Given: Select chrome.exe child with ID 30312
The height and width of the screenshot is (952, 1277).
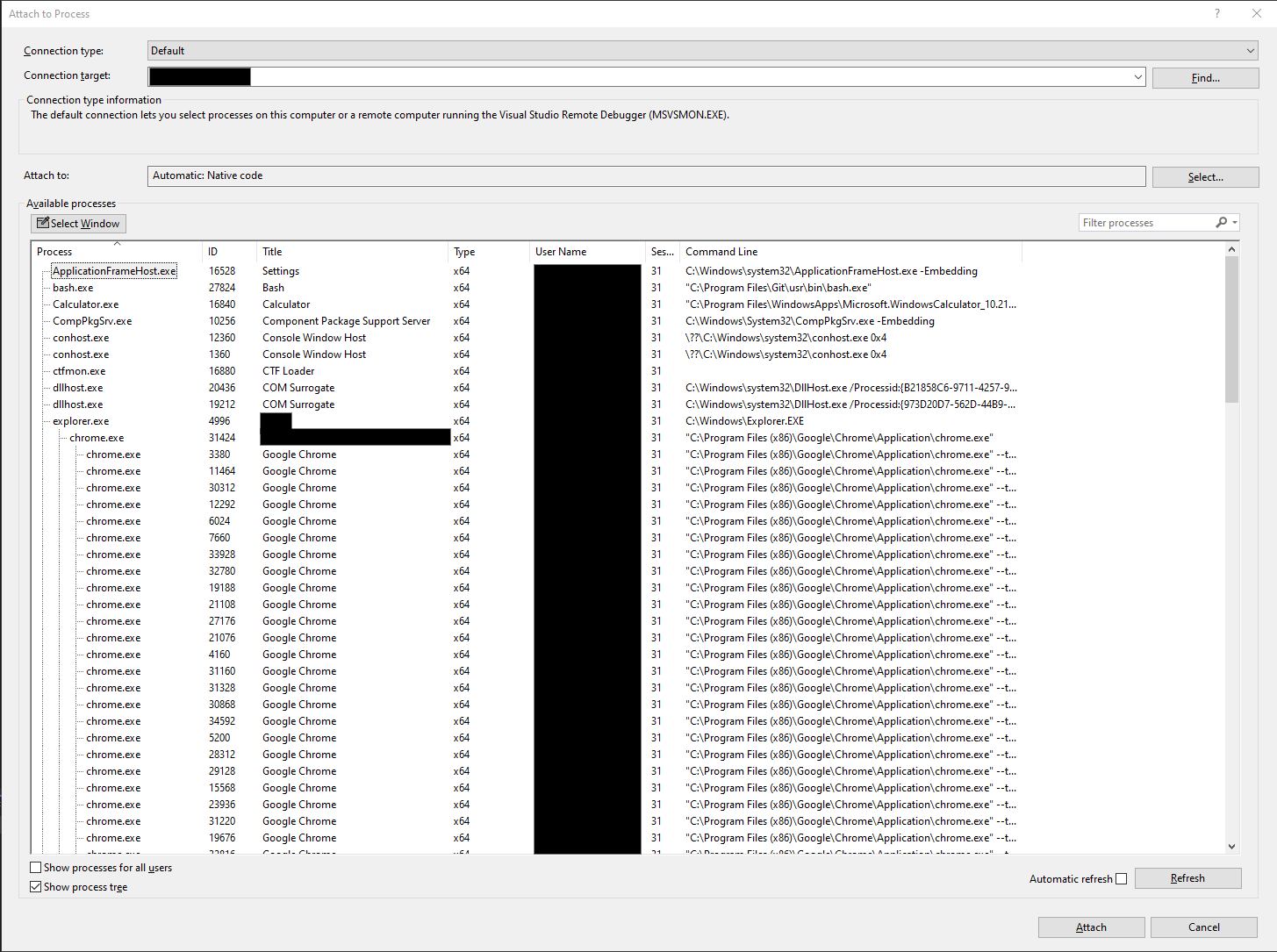Looking at the screenshot, I should [x=113, y=488].
